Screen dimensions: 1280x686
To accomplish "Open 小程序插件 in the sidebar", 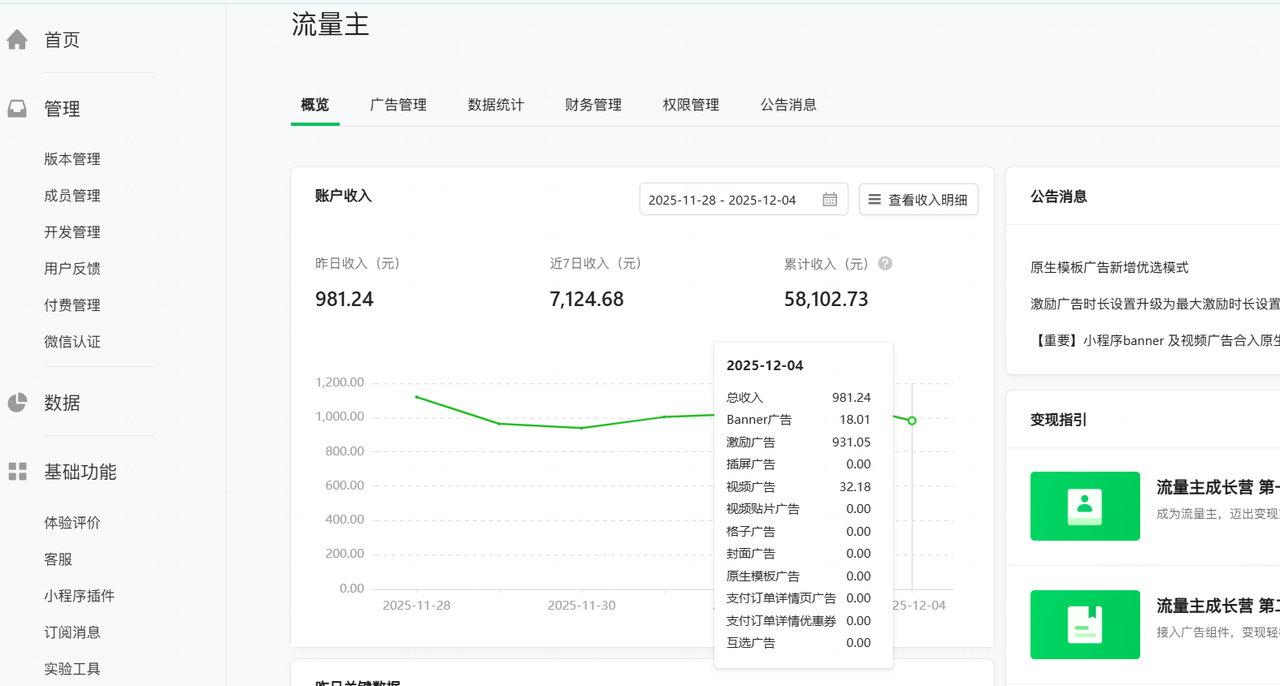I will tap(79, 596).
